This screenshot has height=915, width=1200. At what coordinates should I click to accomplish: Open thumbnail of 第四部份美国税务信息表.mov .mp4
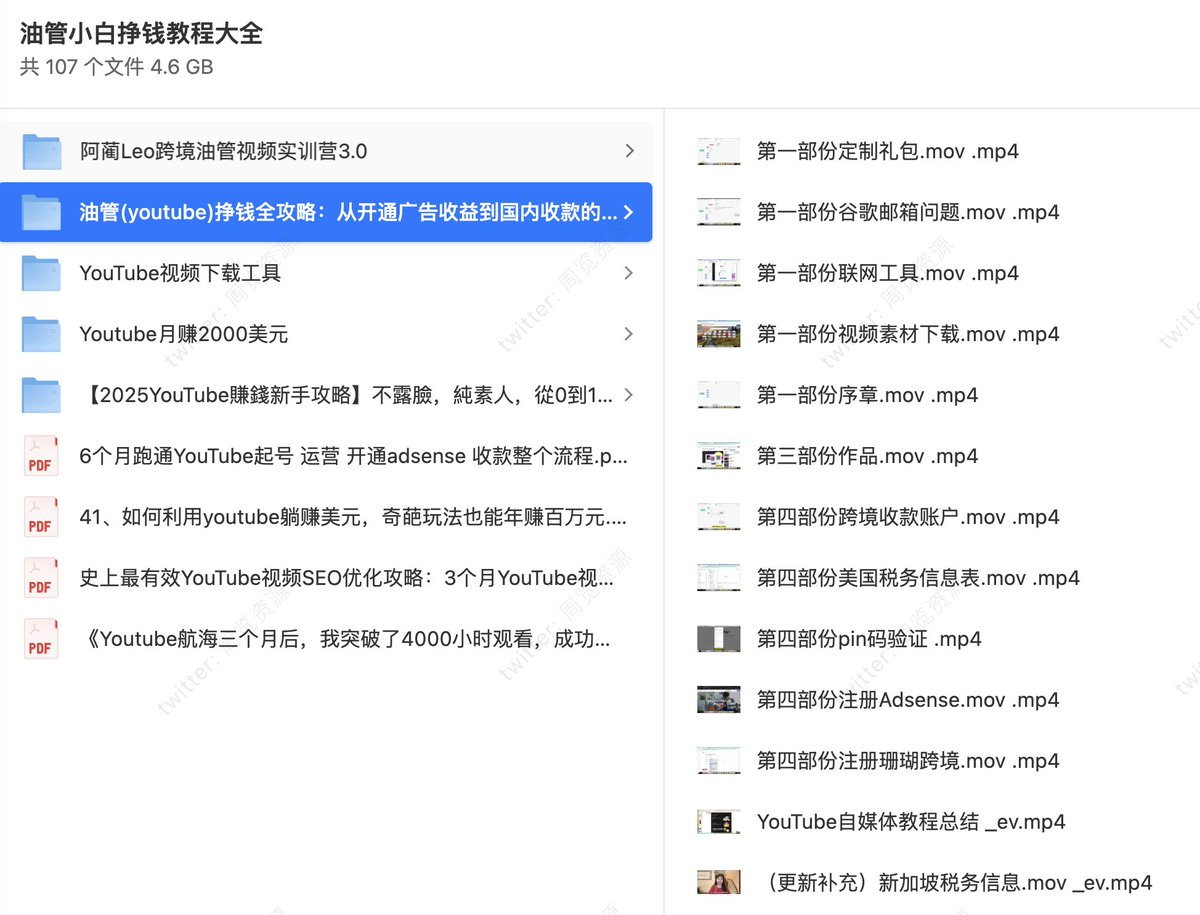719,578
